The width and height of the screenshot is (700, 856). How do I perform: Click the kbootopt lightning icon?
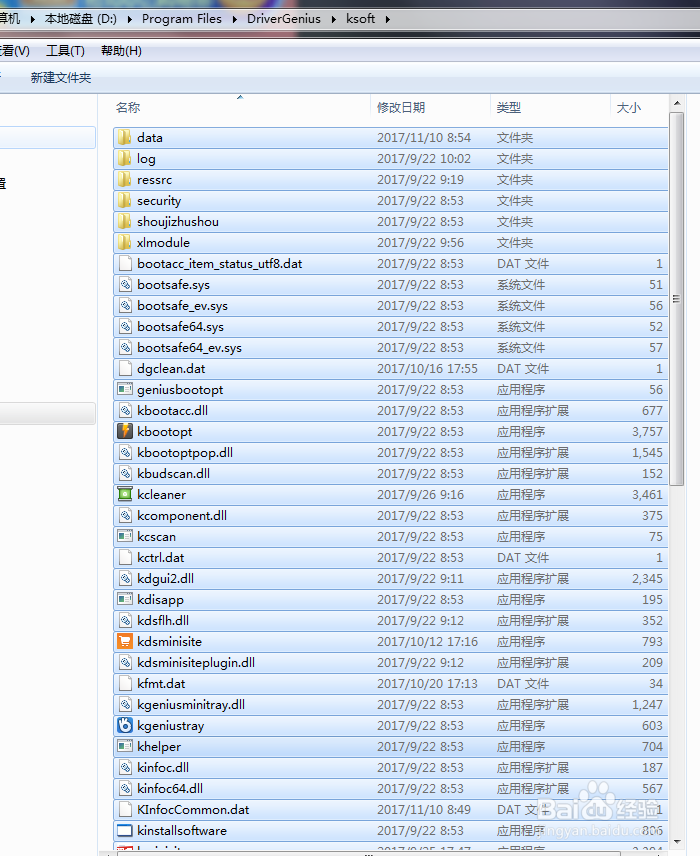click(125, 431)
